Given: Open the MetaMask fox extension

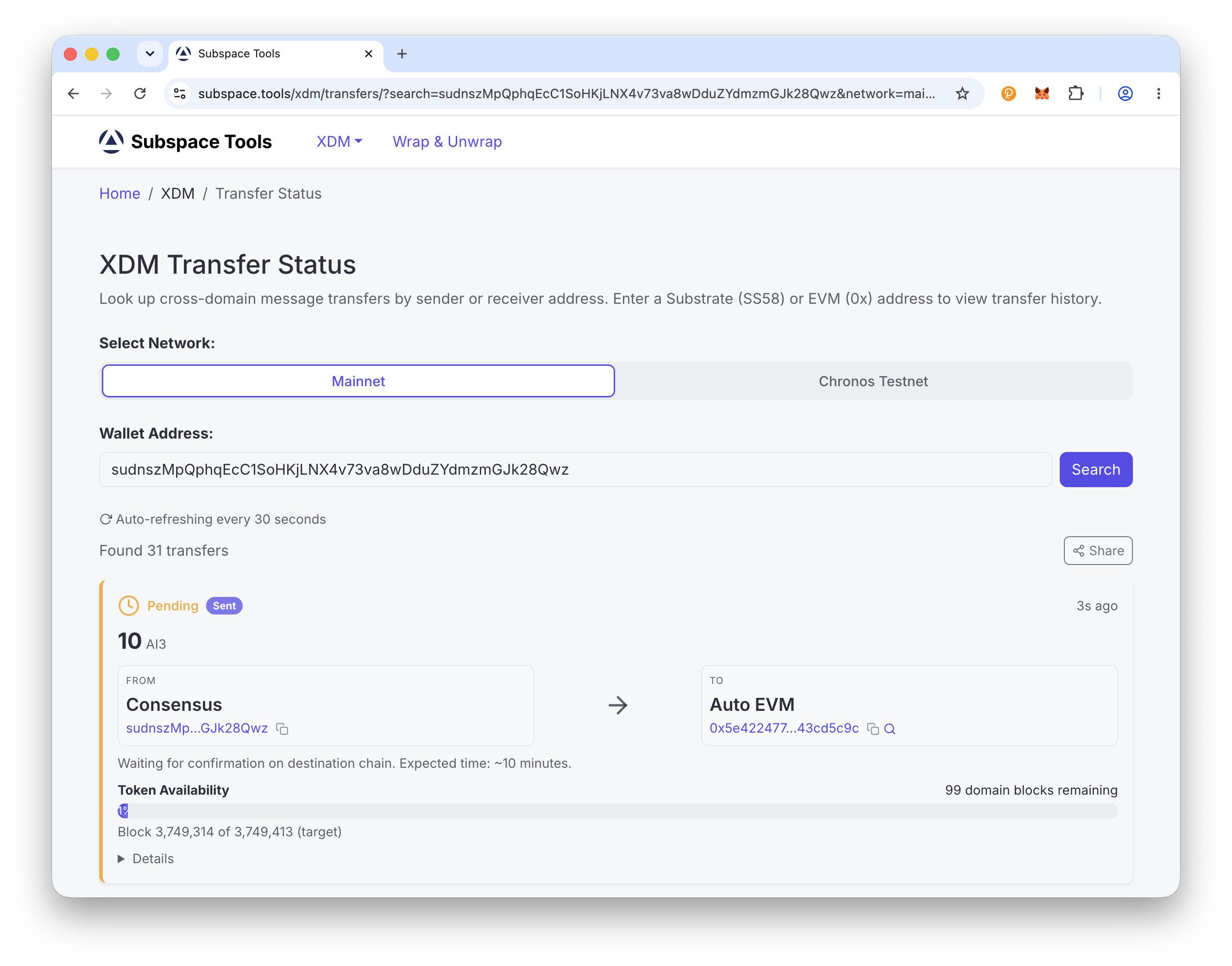Looking at the screenshot, I should pyautogui.click(x=1041, y=94).
